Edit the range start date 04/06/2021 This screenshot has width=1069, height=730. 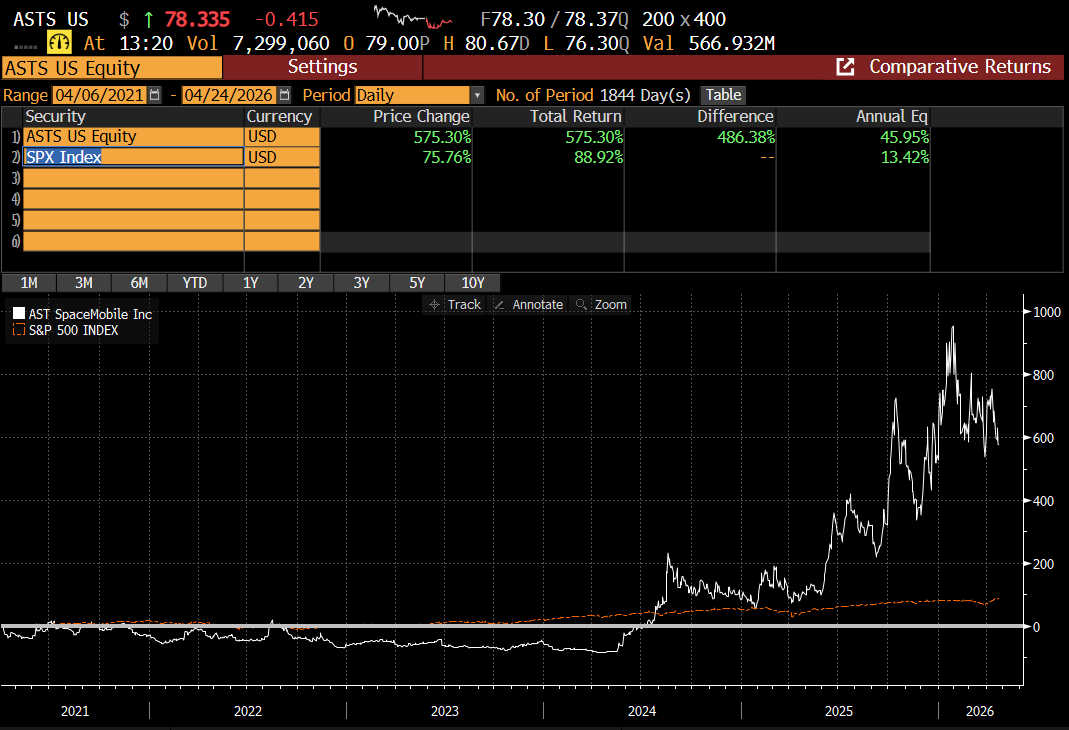[x=99, y=95]
